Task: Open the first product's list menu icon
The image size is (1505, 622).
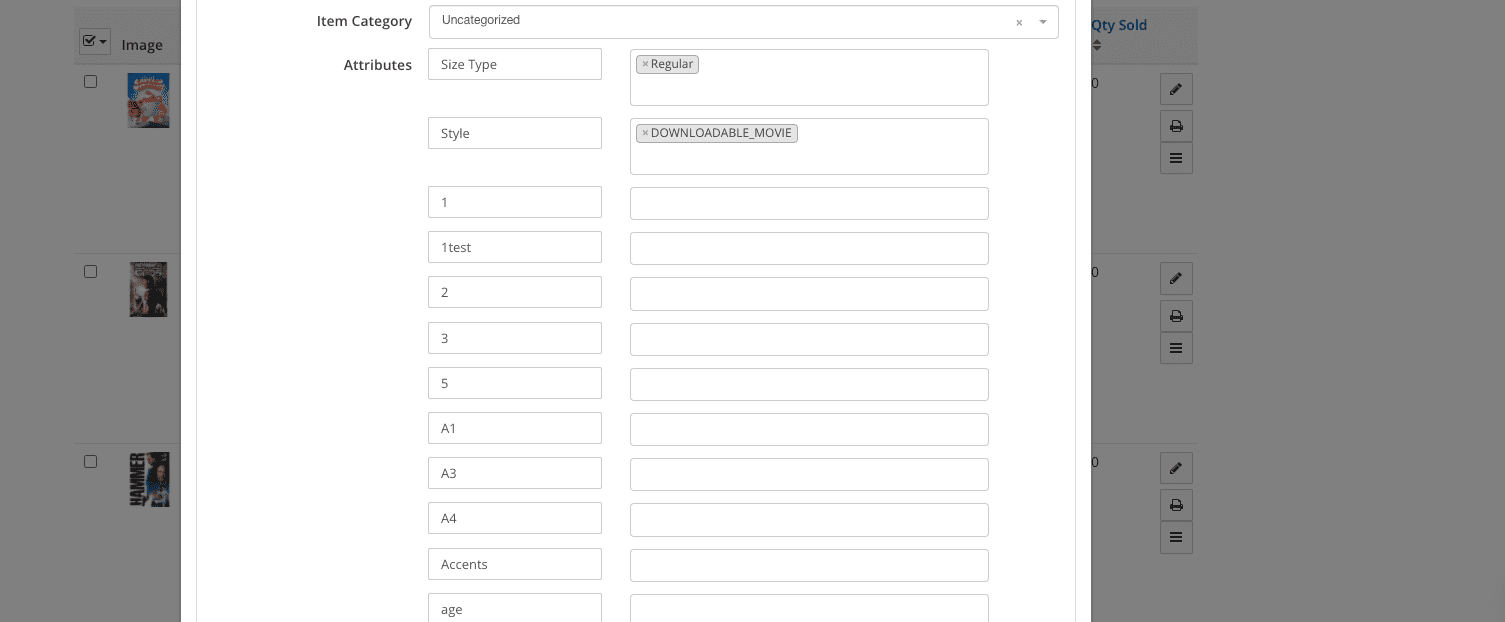Action: tap(1176, 158)
